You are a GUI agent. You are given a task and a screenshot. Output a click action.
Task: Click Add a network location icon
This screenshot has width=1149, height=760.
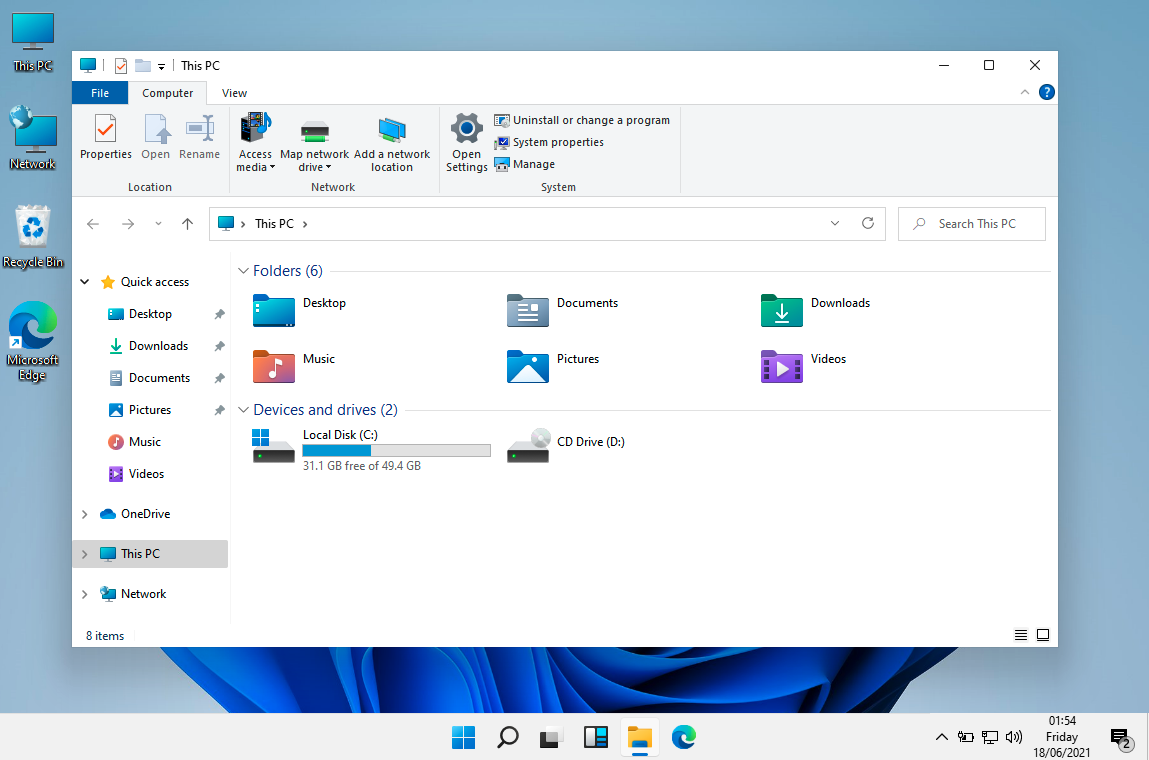click(392, 132)
